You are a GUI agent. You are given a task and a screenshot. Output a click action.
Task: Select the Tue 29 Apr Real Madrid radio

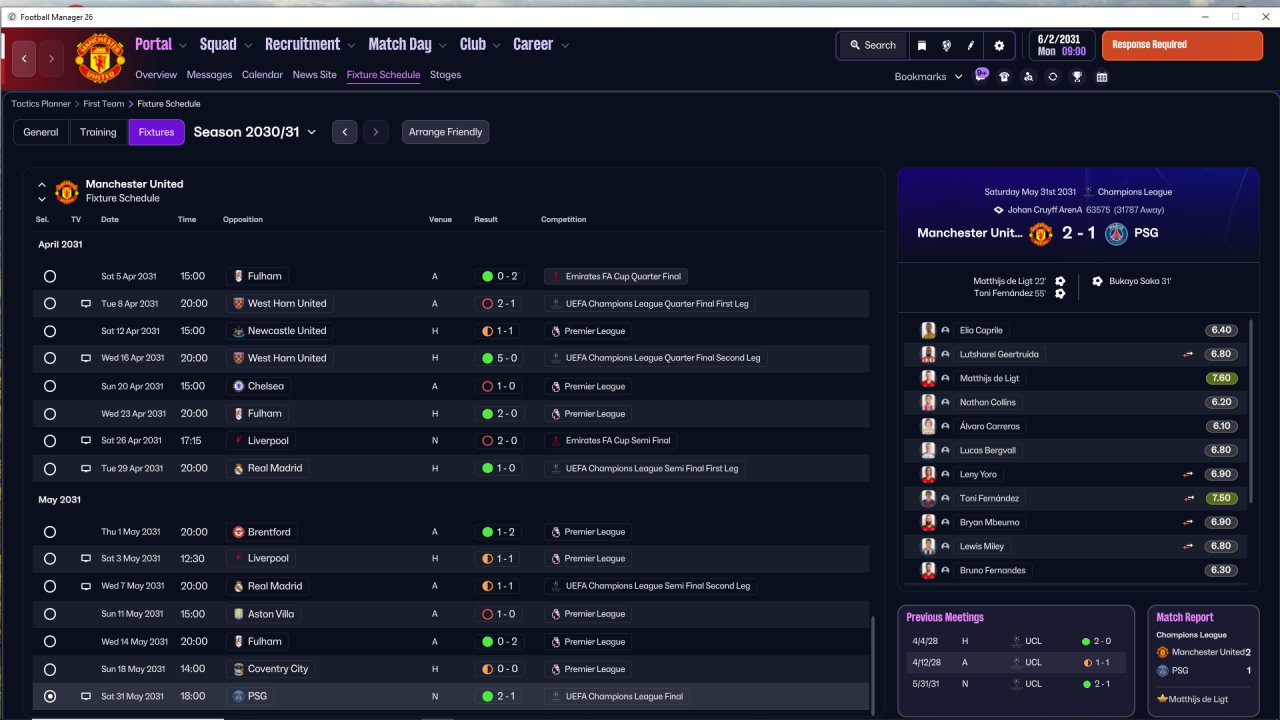(x=50, y=468)
